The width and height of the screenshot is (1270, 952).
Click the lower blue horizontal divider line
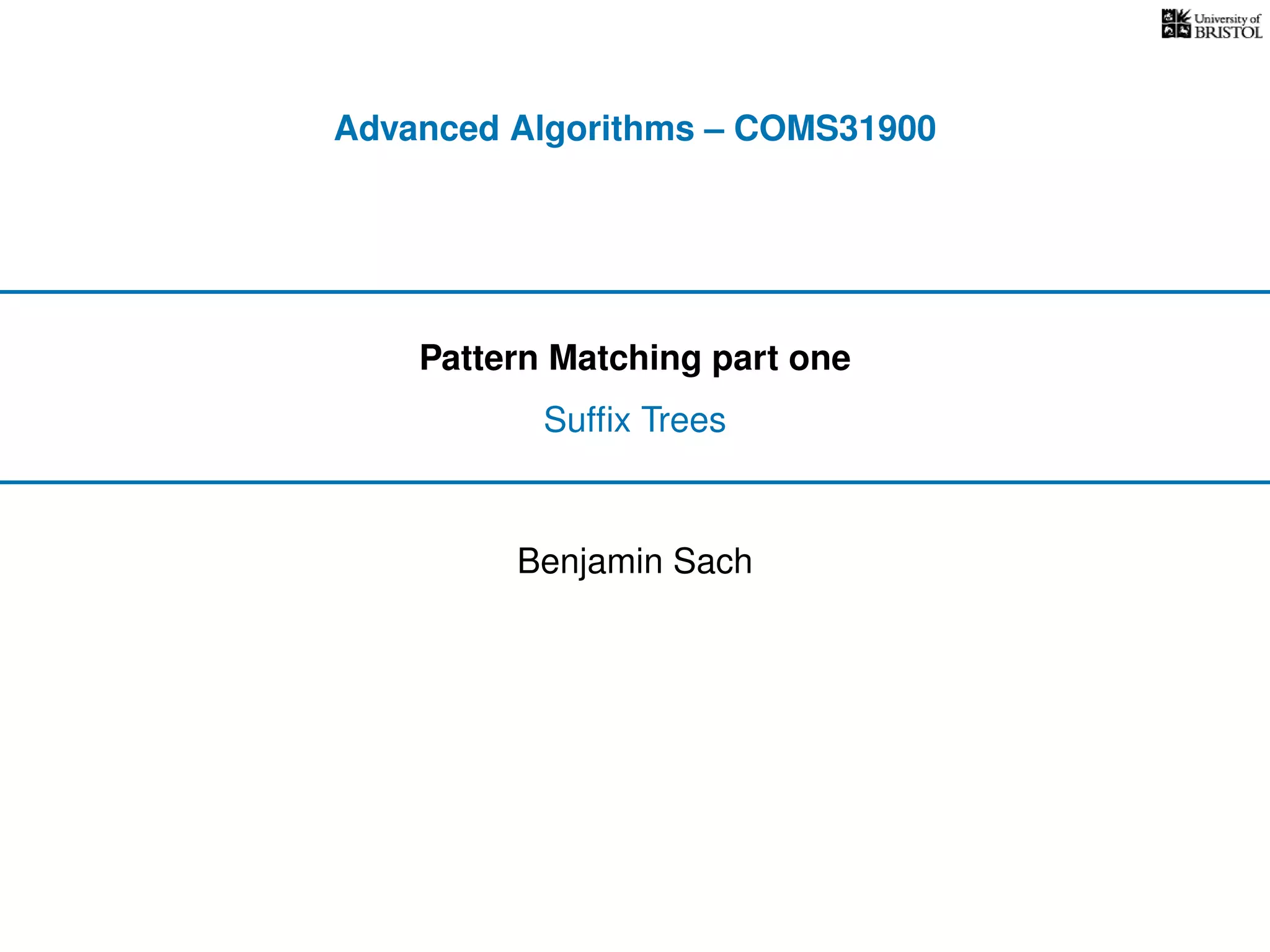coord(635,482)
